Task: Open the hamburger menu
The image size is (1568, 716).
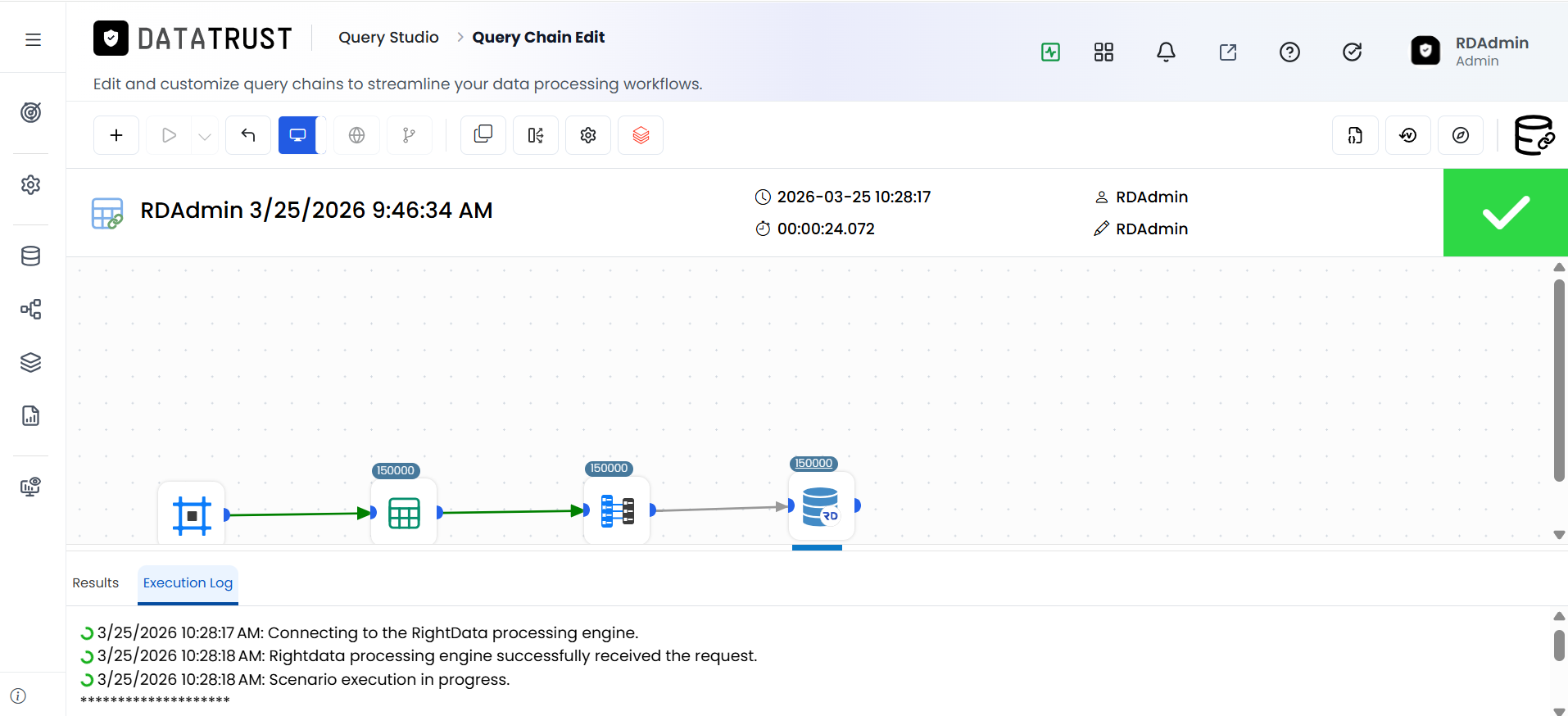Action: coord(33,39)
